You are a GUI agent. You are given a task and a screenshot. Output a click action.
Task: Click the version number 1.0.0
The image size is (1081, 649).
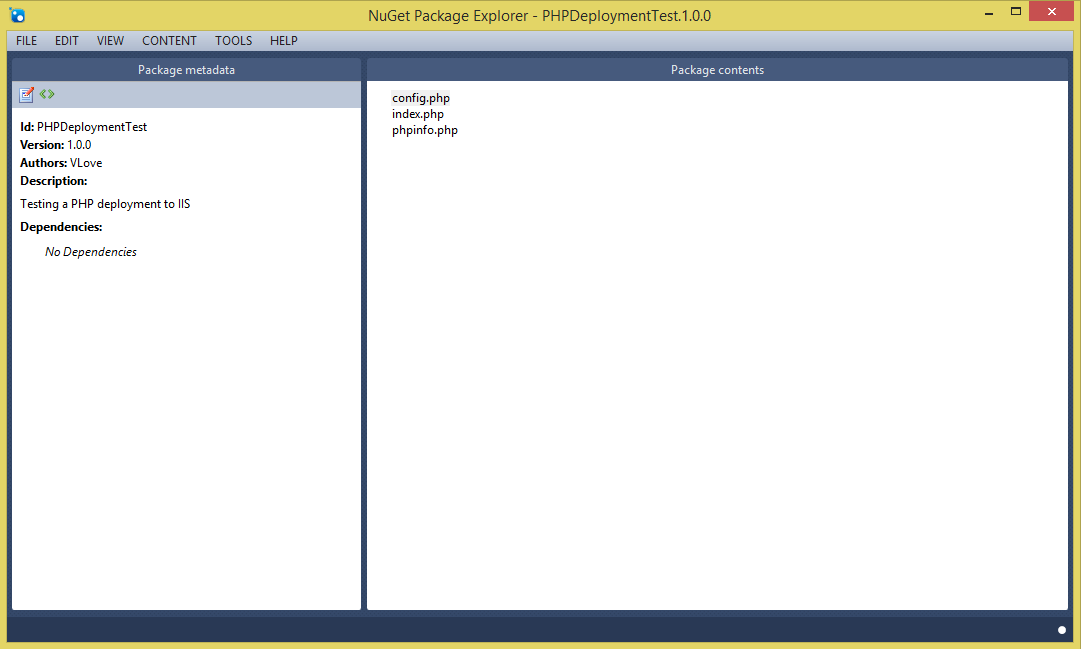(x=78, y=144)
